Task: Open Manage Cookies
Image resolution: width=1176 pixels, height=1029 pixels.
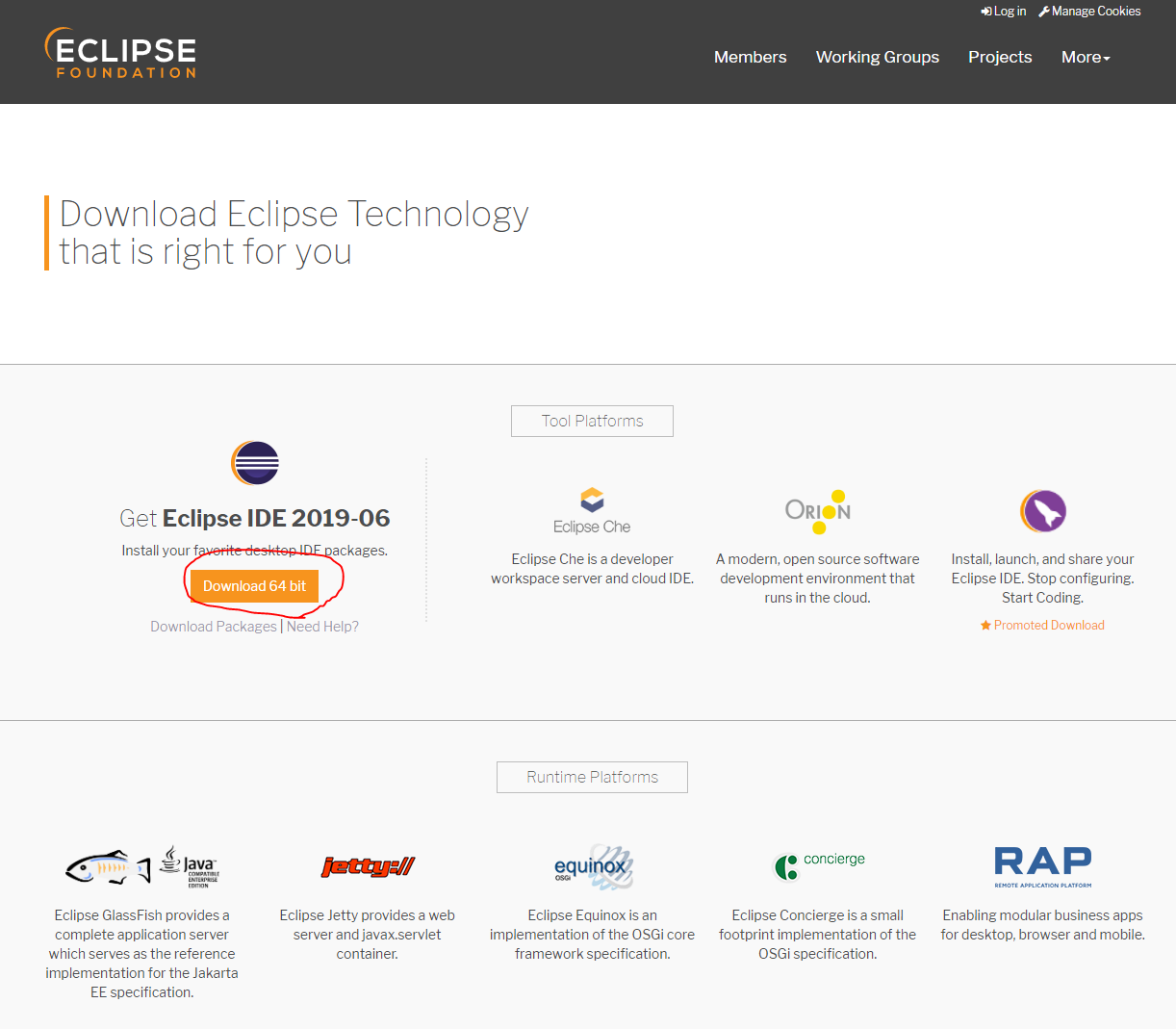Action: (1089, 12)
